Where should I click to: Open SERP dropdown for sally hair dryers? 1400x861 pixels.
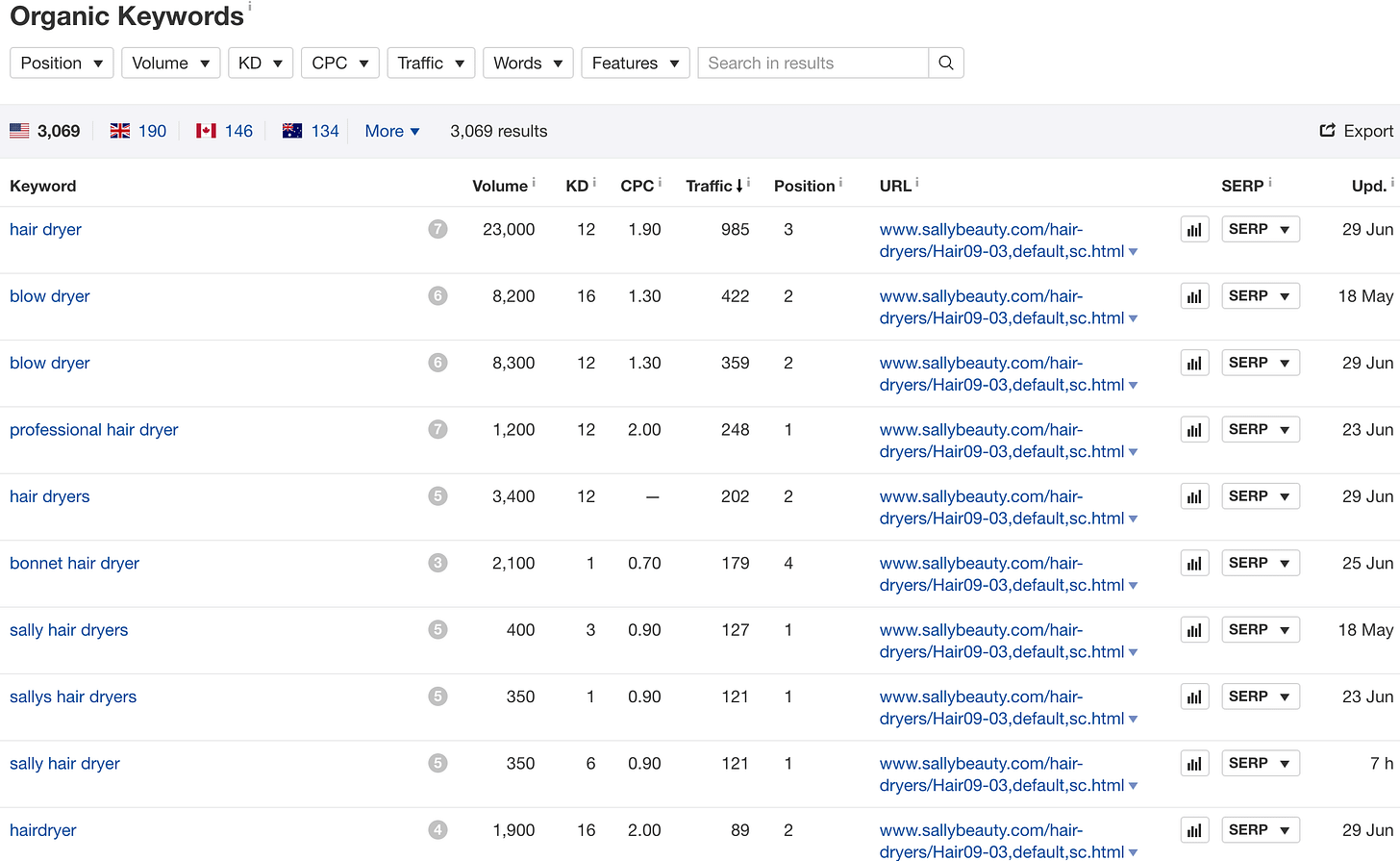pos(1261,629)
